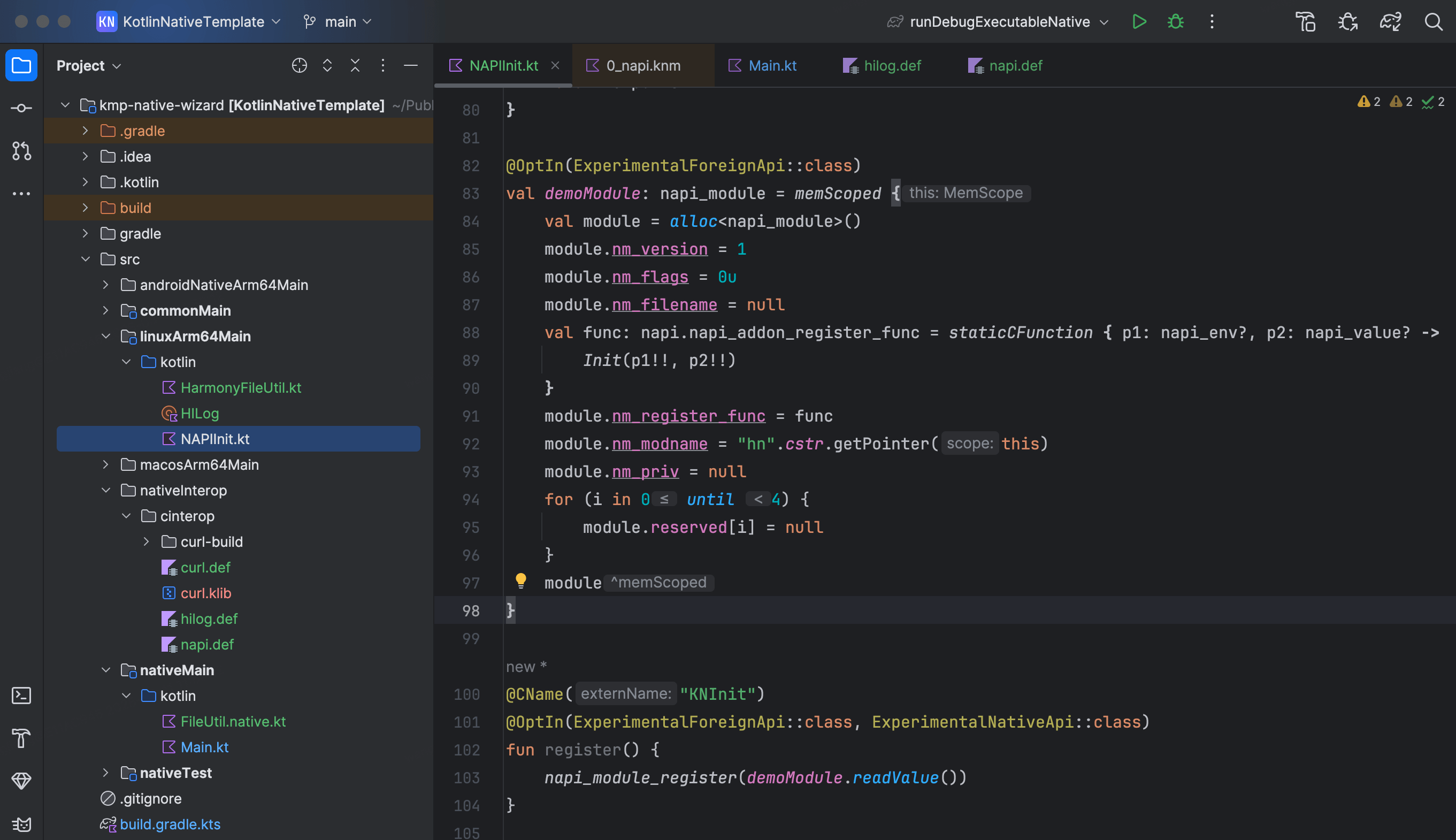Open KotlinNativeTemplate project dropdown
Image resolution: width=1456 pixels, height=840 pixels.
click(x=189, y=21)
